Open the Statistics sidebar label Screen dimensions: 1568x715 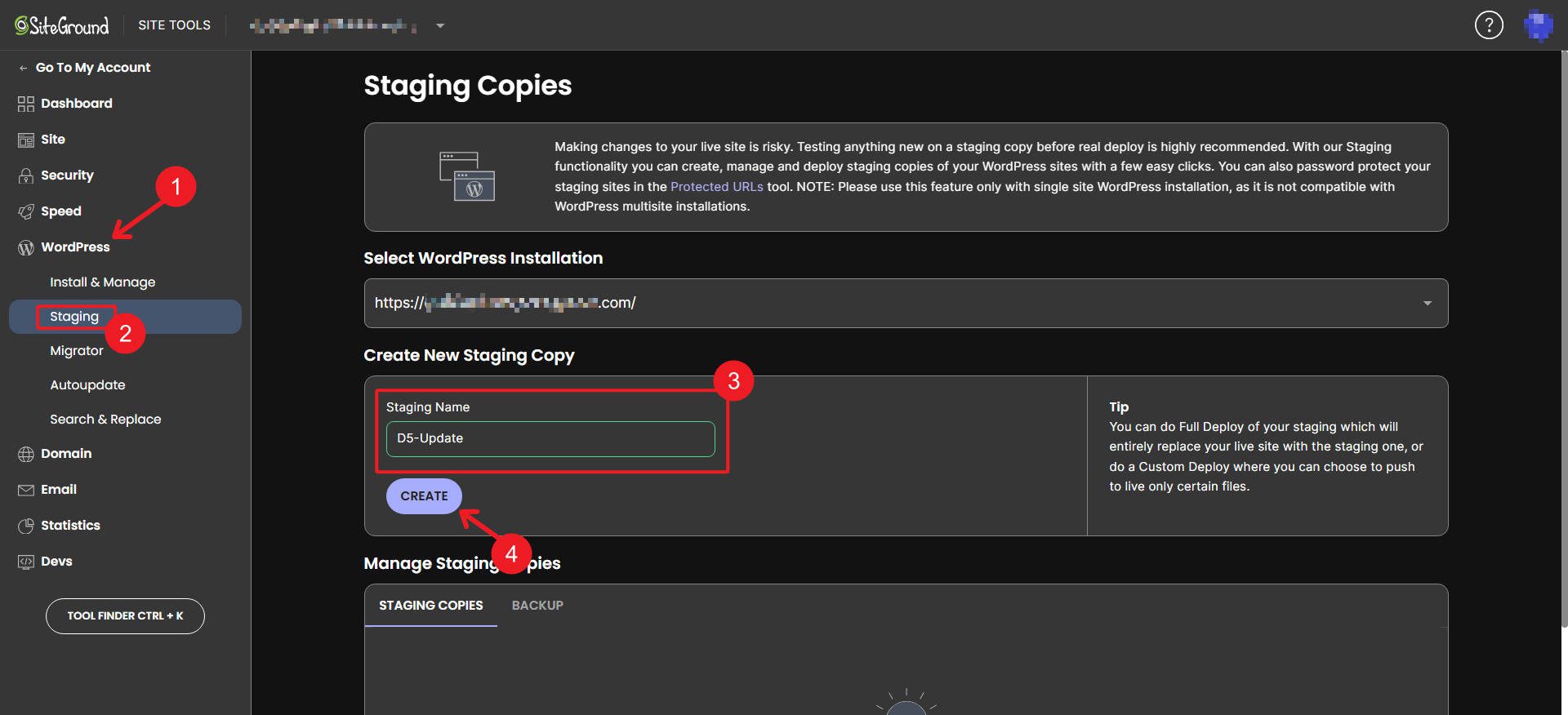point(70,525)
